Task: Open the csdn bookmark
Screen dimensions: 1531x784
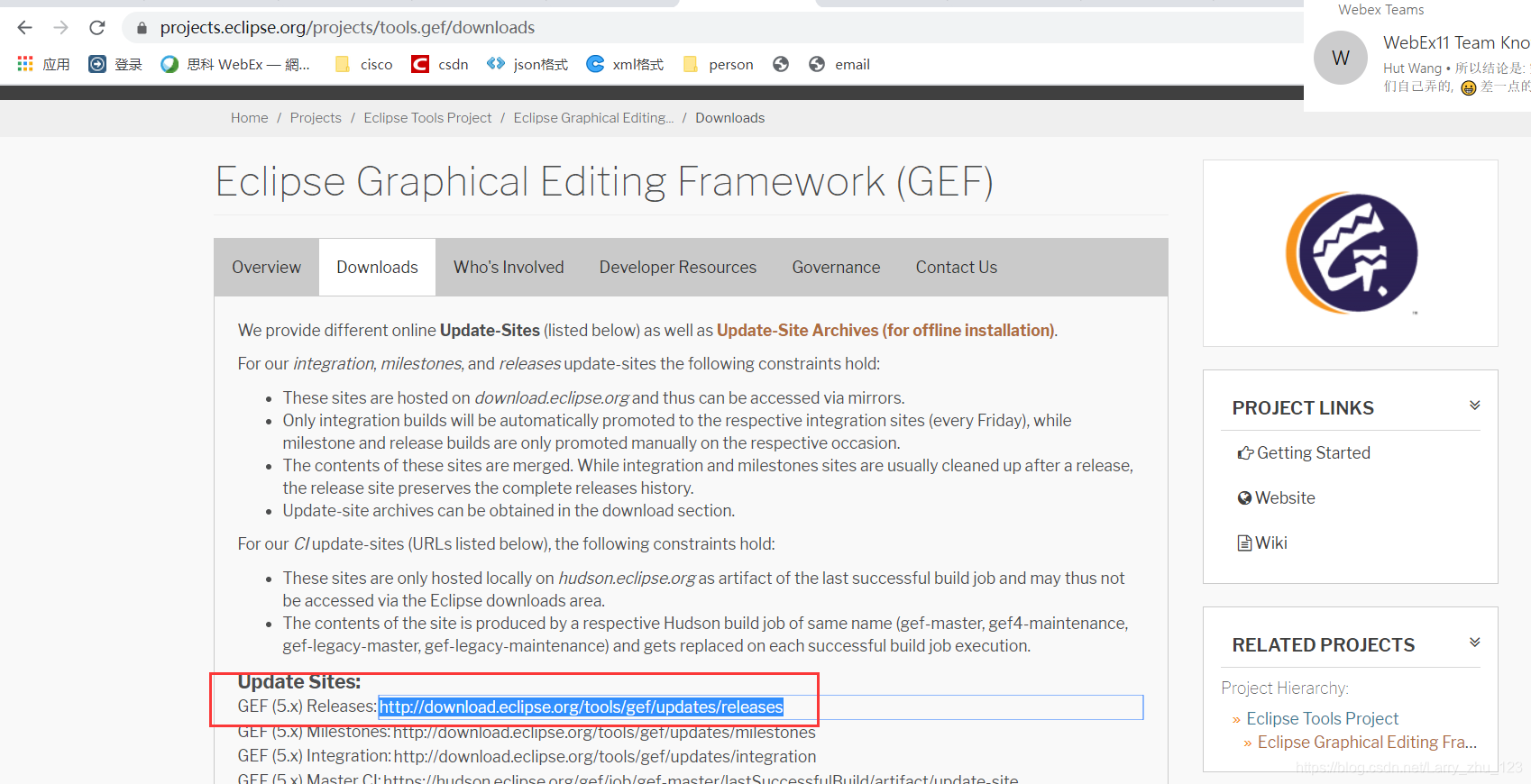Action: 440,64
